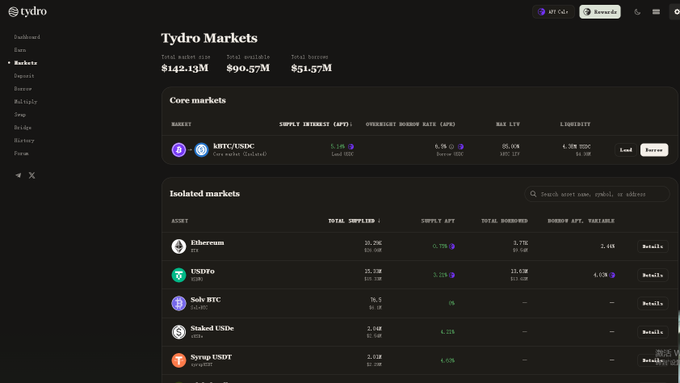
Task: Select Markets in the sidebar
Action: coord(26,63)
